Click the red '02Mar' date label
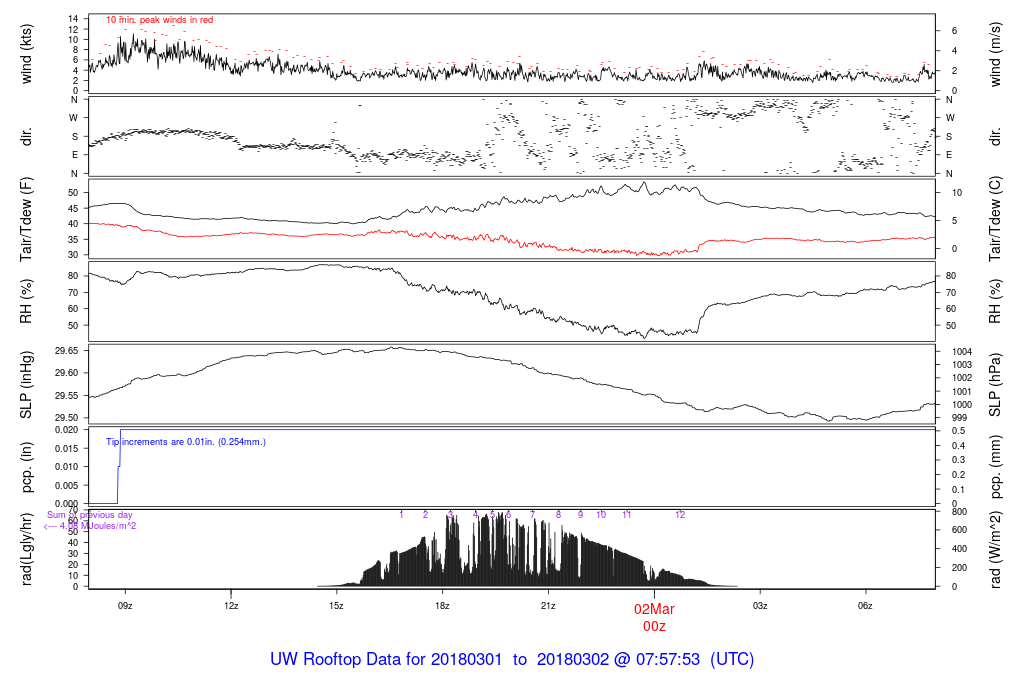The height and width of the screenshot is (700, 1024). (x=654, y=609)
